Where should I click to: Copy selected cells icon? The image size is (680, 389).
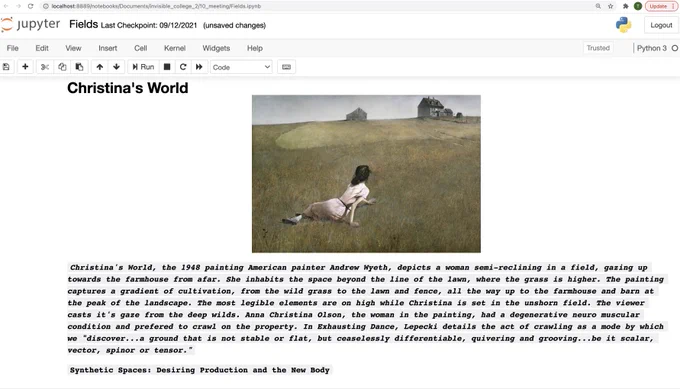click(x=62, y=67)
